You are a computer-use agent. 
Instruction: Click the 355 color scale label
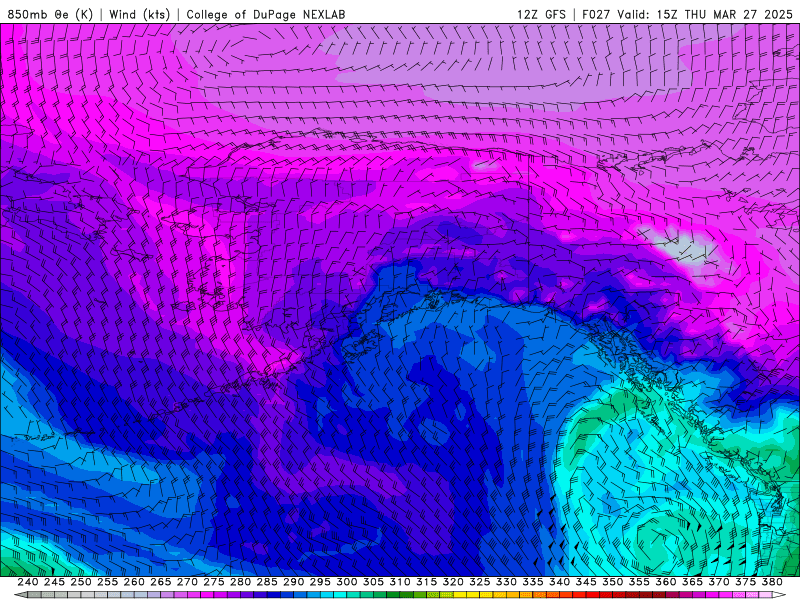639,582
